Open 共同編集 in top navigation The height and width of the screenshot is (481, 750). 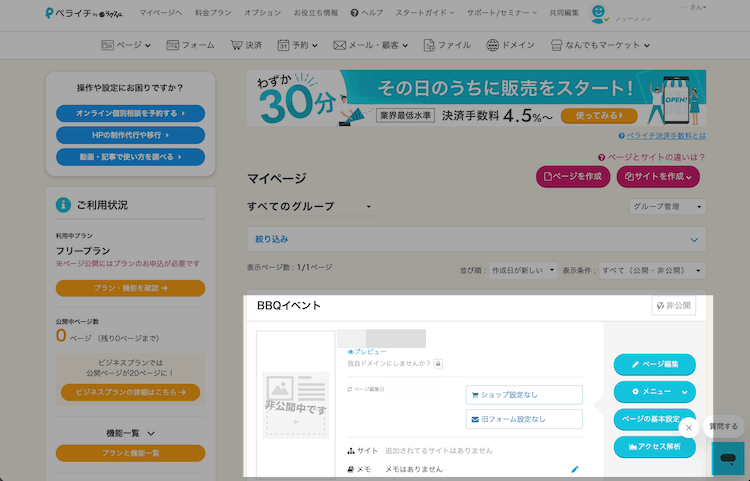(564, 13)
